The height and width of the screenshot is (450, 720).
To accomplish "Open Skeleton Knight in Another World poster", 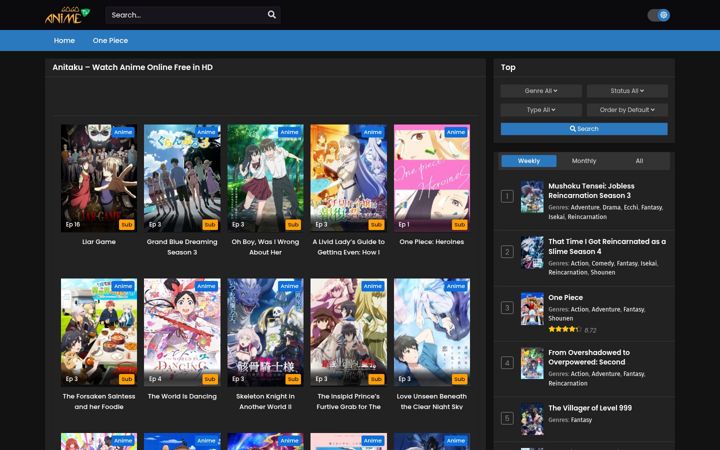I will click(265, 332).
